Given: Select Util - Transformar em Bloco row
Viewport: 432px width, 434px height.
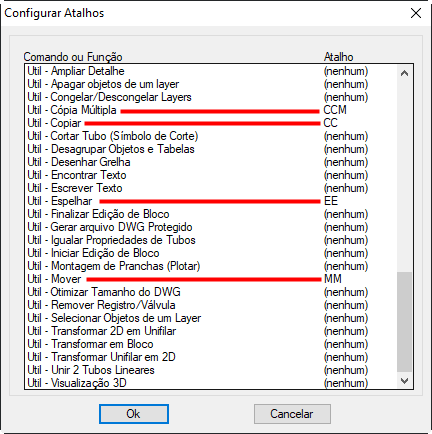Looking at the screenshot, I should (x=211, y=344).
